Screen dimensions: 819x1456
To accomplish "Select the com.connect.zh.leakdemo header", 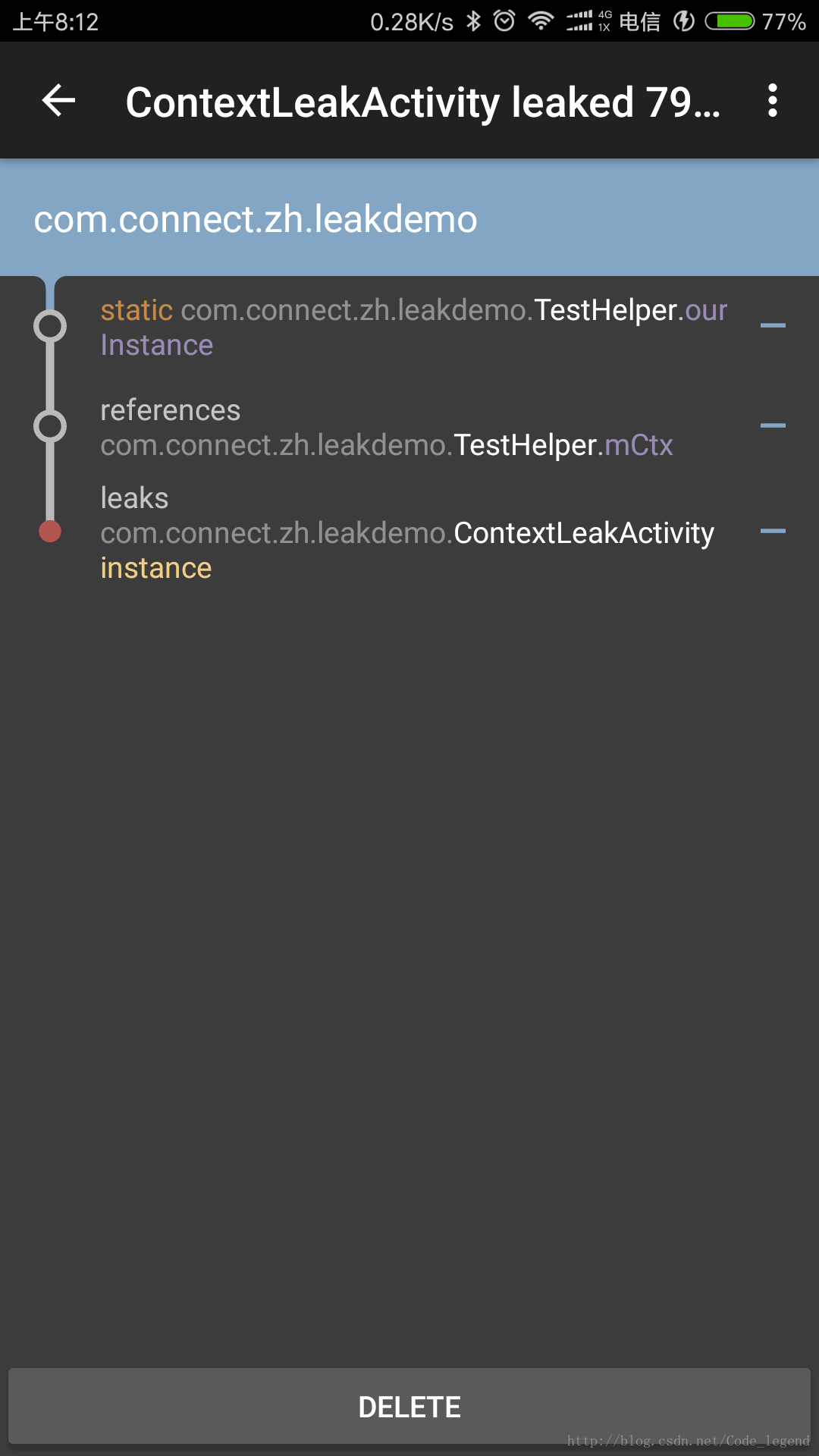I will click(x=256, y=219).
